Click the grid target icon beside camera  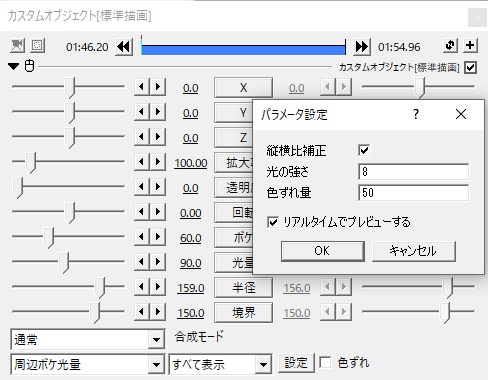(37, 45)
